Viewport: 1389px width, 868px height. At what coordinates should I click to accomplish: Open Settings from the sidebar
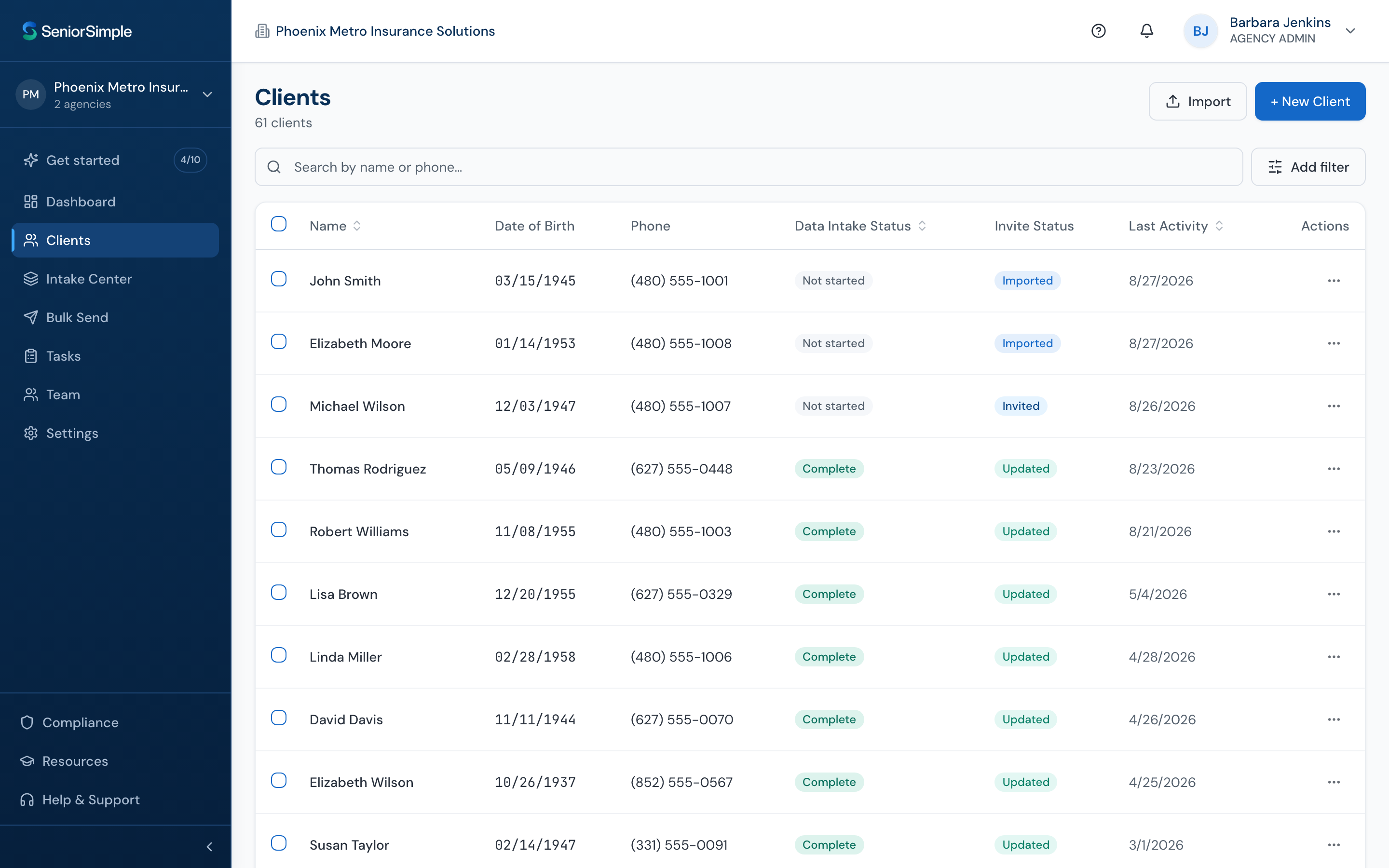(x=115, y=434)
